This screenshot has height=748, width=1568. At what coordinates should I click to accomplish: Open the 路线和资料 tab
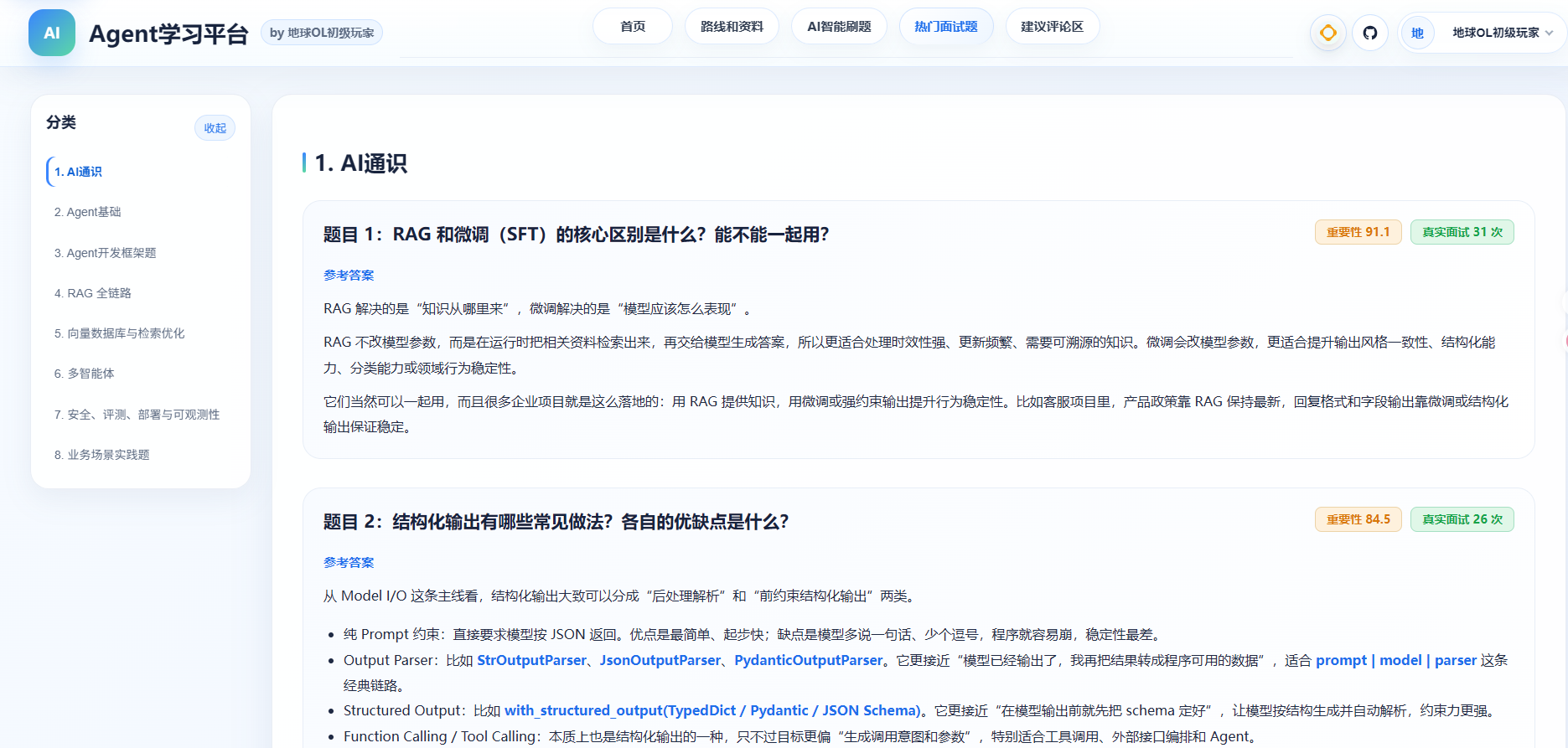click(732, 26)
